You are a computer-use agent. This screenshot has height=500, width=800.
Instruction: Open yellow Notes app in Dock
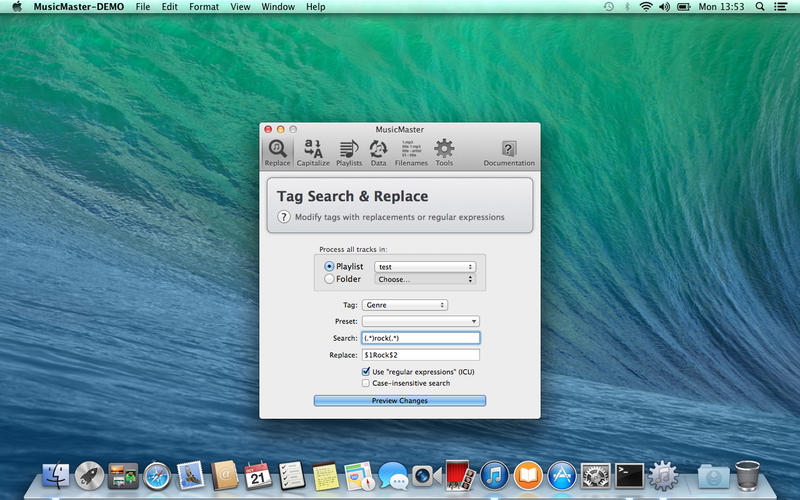pyautogui.click(x=326, y=476)
